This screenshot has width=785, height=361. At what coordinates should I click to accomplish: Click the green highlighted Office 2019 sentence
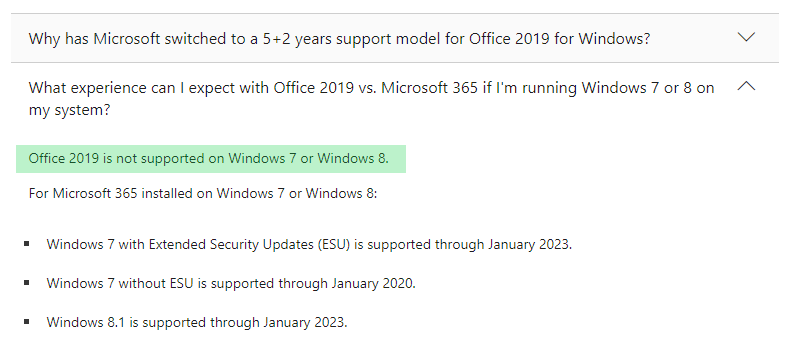(211, 159)
